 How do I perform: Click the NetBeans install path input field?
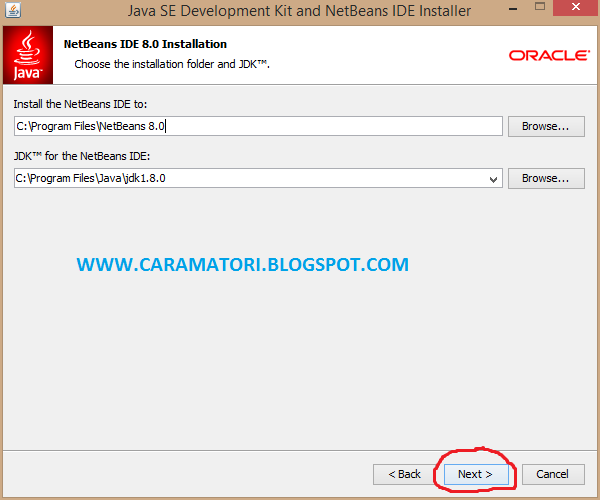[258, 126]
